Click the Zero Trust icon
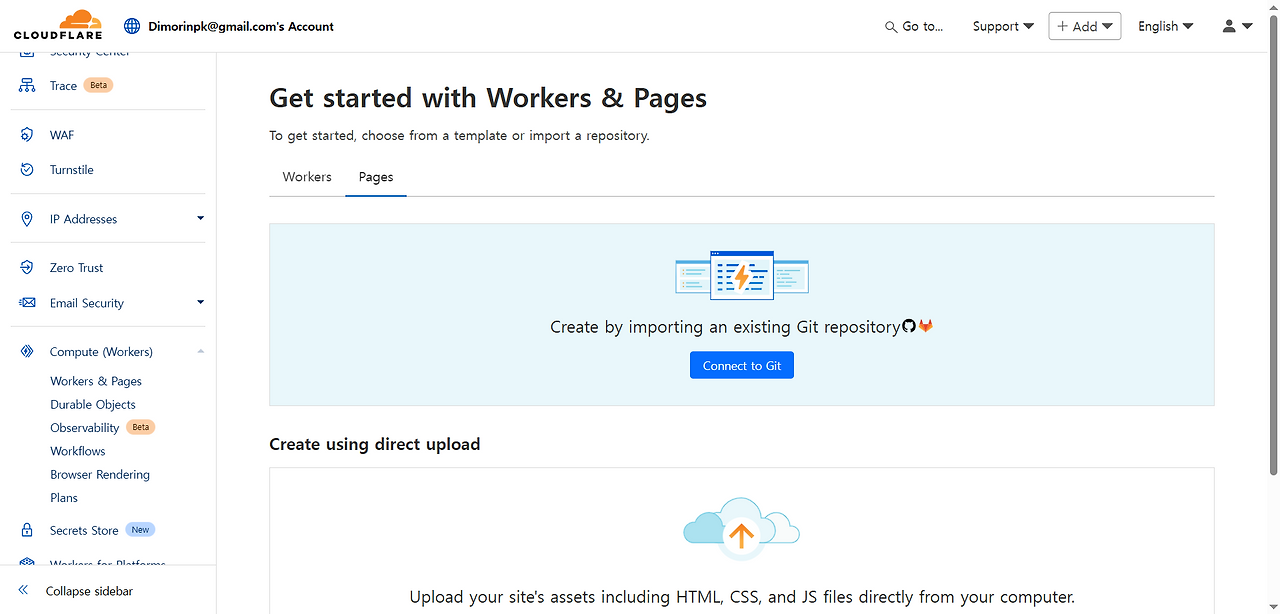 (27, 267)
